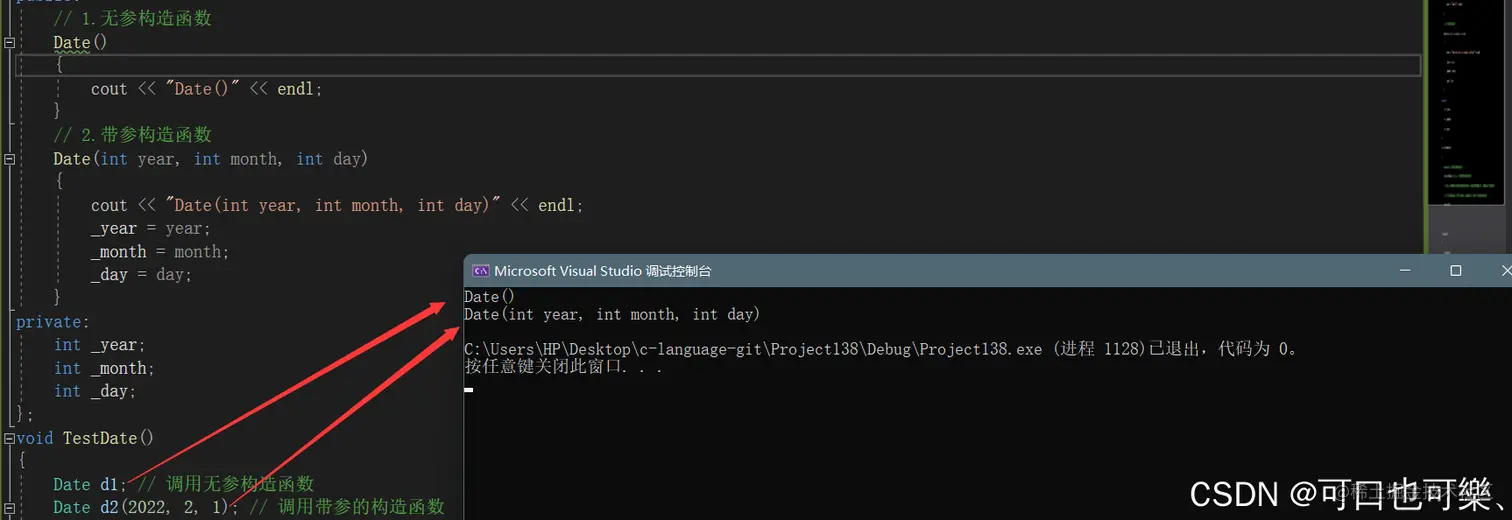The height and width of the screenshot is (520, 1512).
Task: Click the 'int _year;' member declaration
Action: [x=100, y=345]
